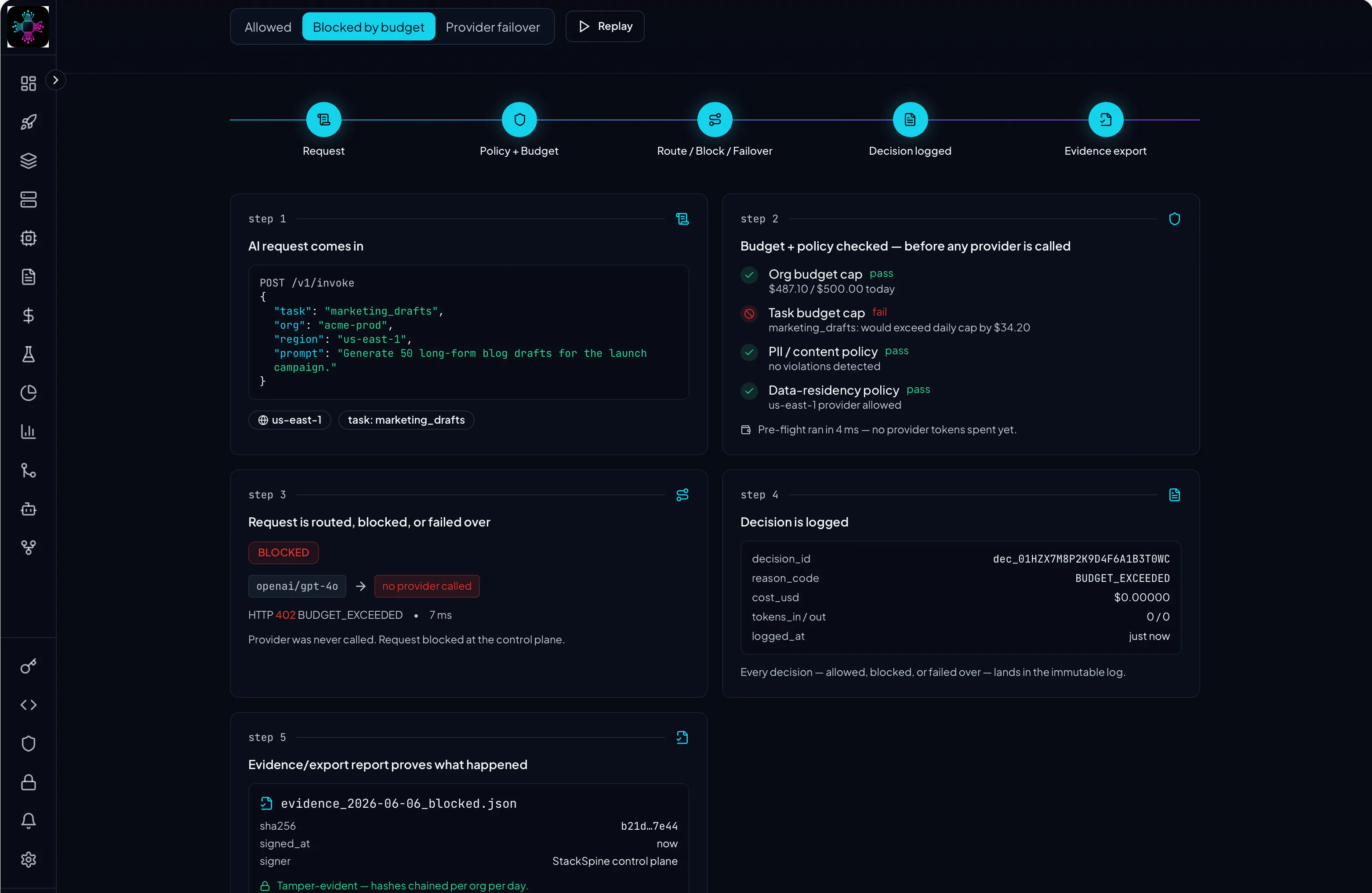The image size is (1372, 893).
Task: Open the shield security icon in sidebar
Action: [28, 744]
